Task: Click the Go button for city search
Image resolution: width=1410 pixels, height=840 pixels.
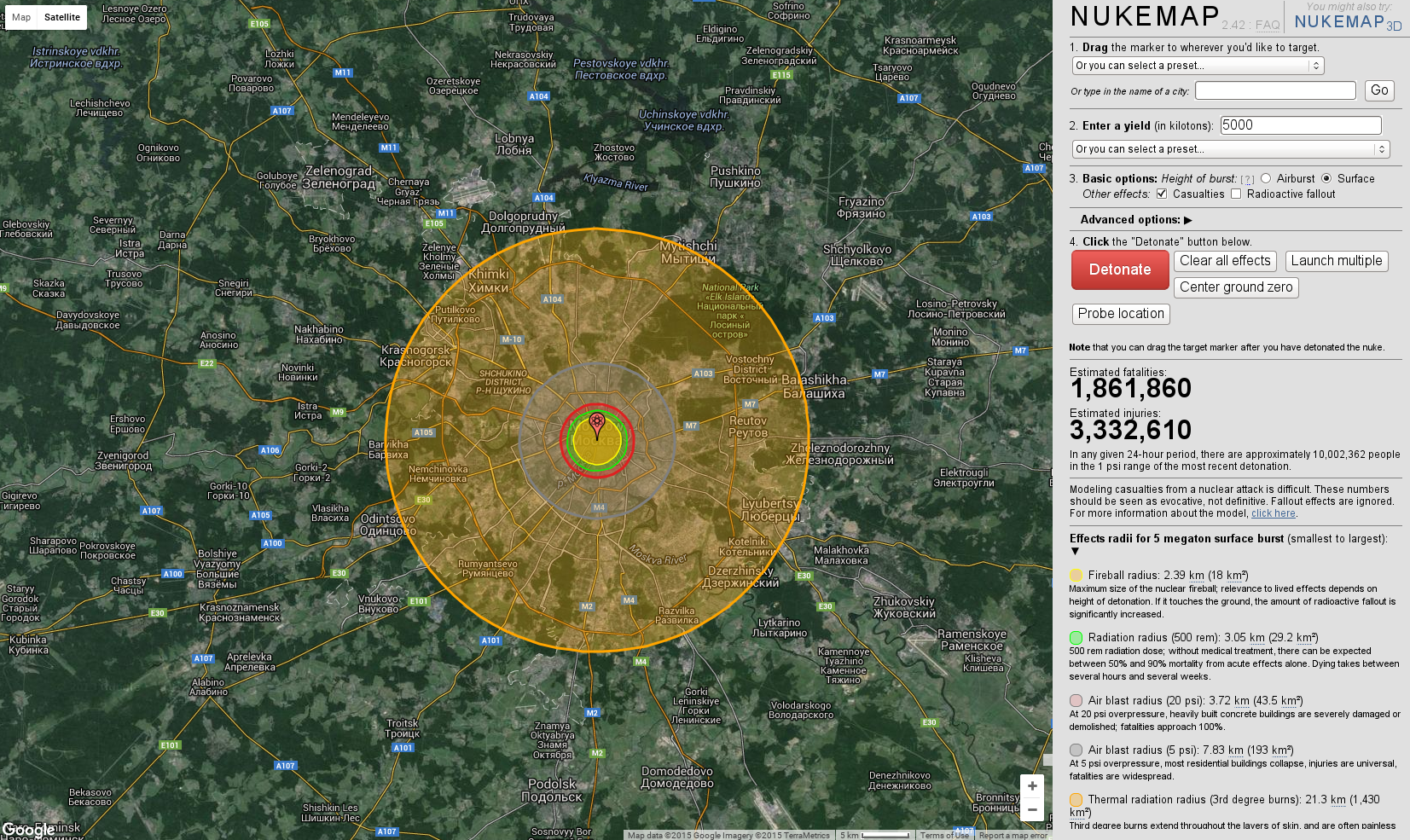Action: 1379,90
